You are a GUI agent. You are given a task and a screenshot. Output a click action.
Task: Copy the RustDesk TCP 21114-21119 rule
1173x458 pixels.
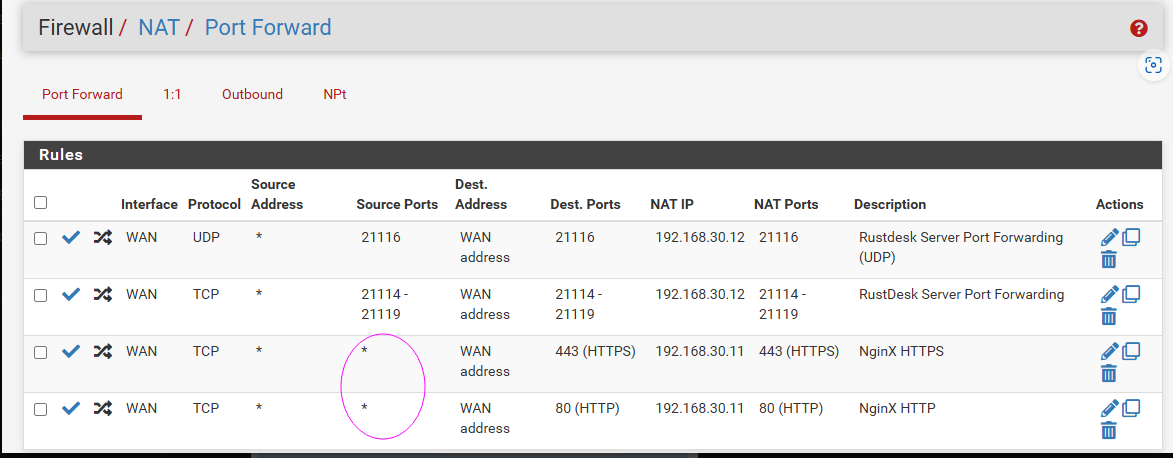(1130, 294)
